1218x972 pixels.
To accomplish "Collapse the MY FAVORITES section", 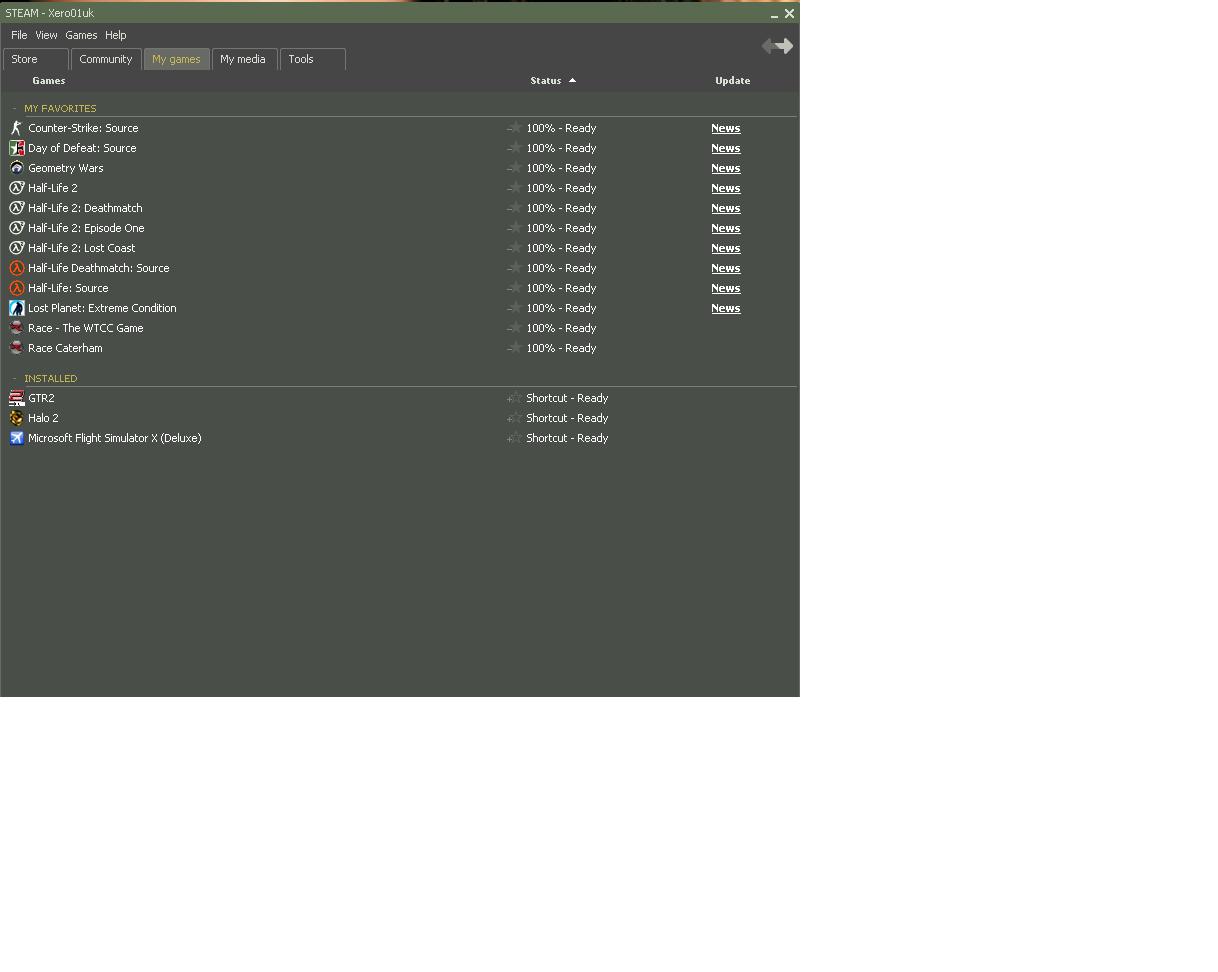I will click(x=15, y=108).
